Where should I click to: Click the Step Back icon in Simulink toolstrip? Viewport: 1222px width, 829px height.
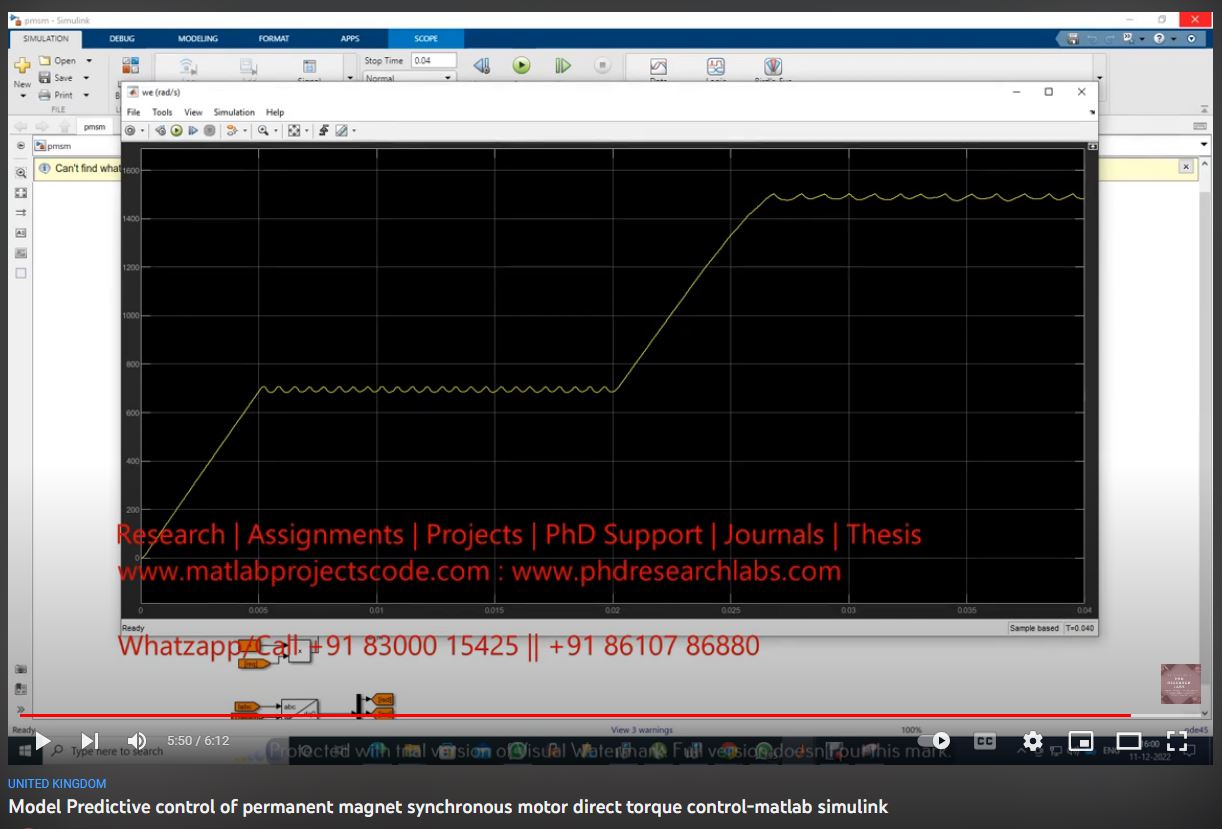[482, 66]
